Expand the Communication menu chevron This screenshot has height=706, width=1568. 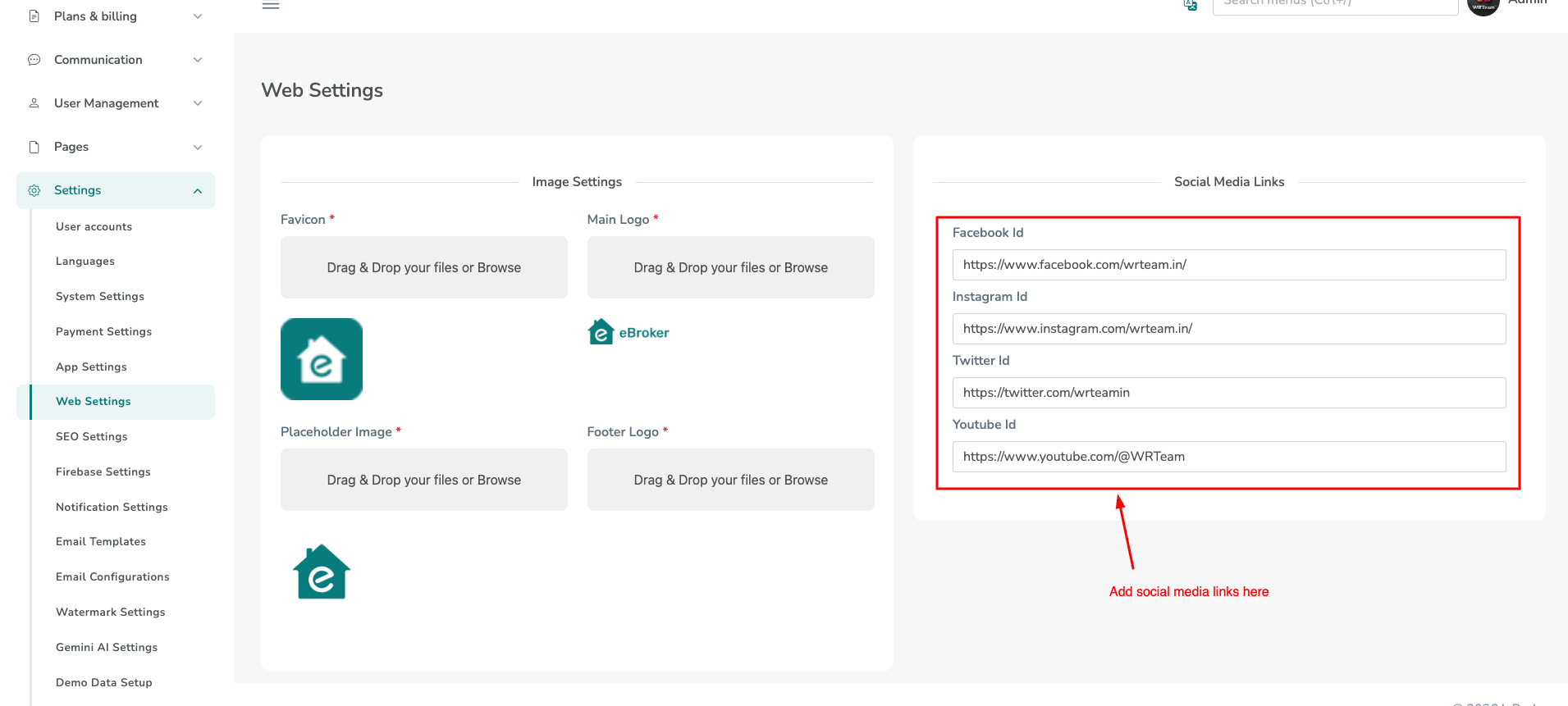tap(198, 60)
